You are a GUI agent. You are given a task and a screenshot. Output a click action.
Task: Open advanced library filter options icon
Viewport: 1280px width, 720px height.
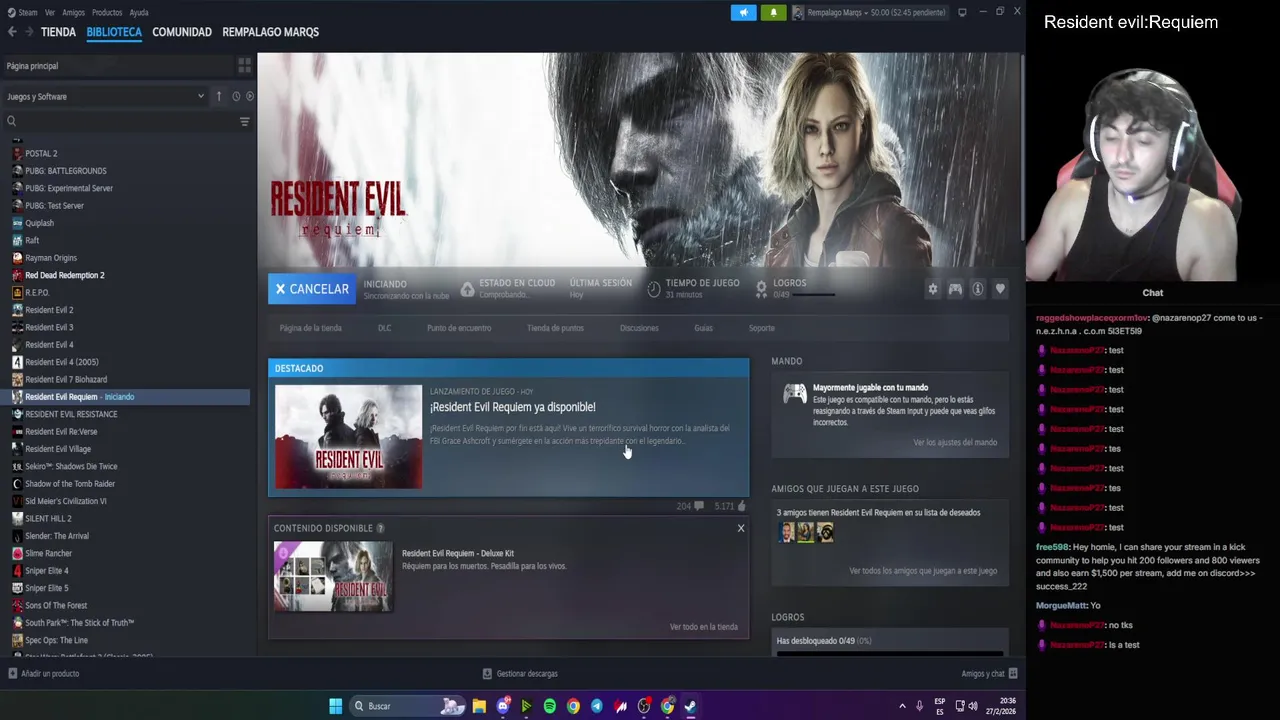tap(244, 121)
